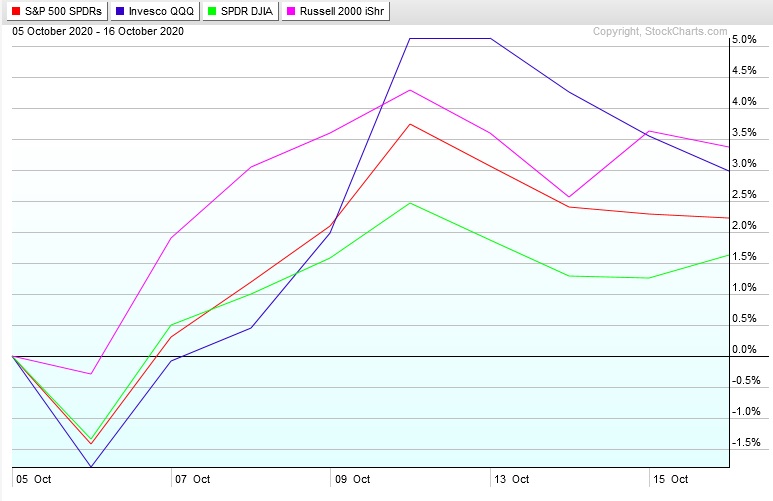Click the 0.5% y-axis label
The width and height of the screenshot is (773, 501).
(x=744, y=319)
